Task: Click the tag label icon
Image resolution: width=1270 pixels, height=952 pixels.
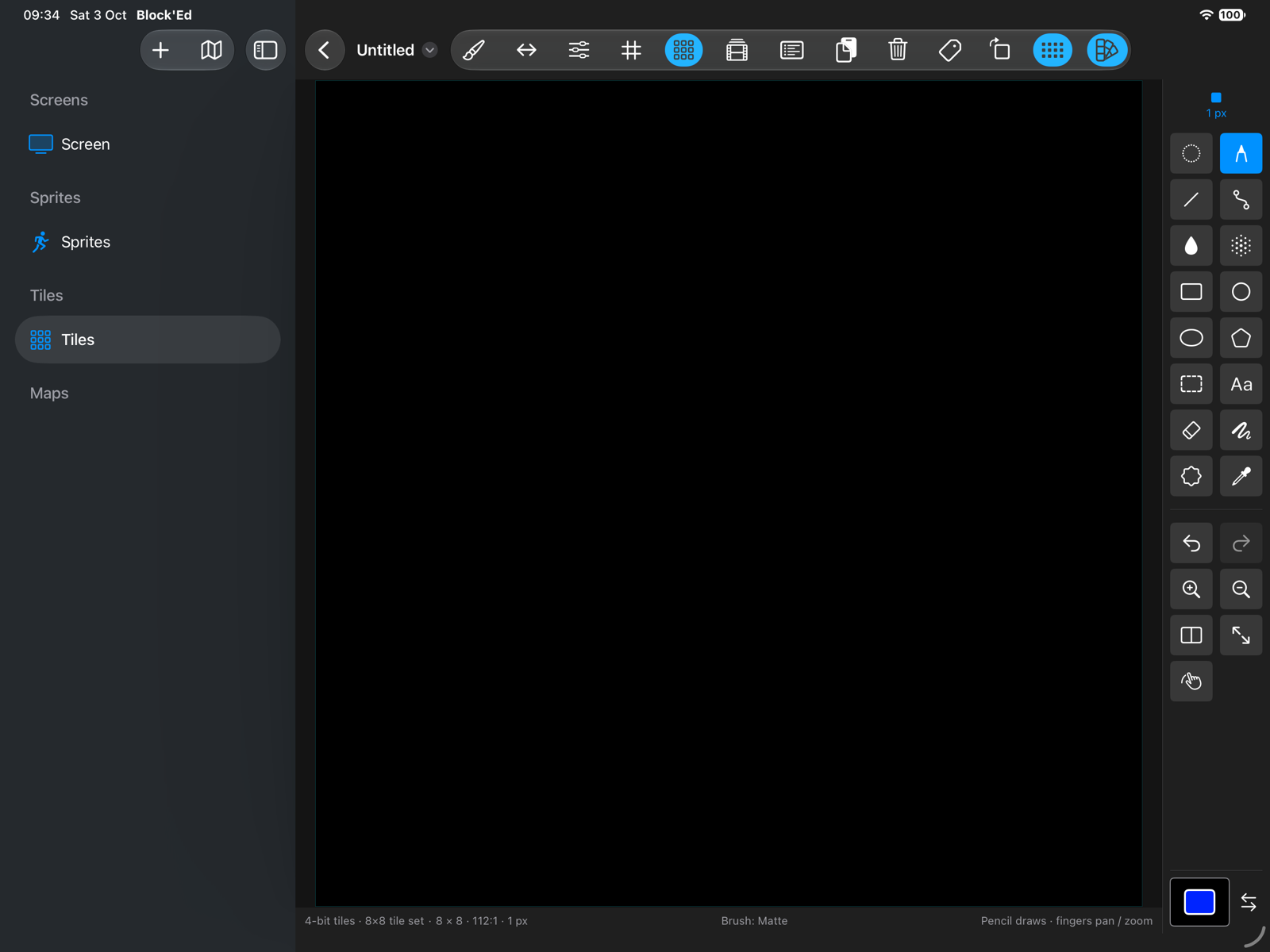Action: (x=950, y=50)
